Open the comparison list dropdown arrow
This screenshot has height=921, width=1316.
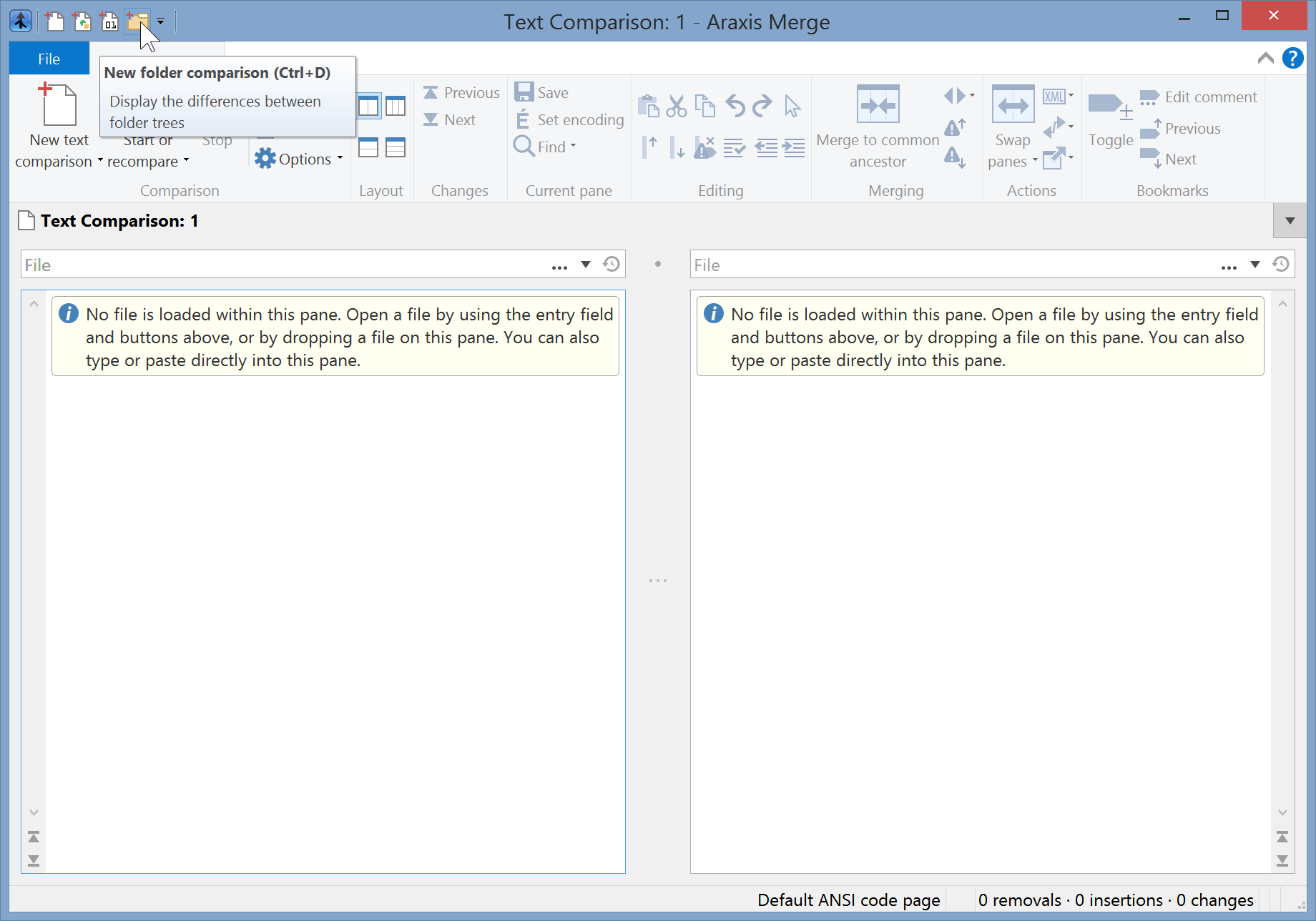[1290, 220]
